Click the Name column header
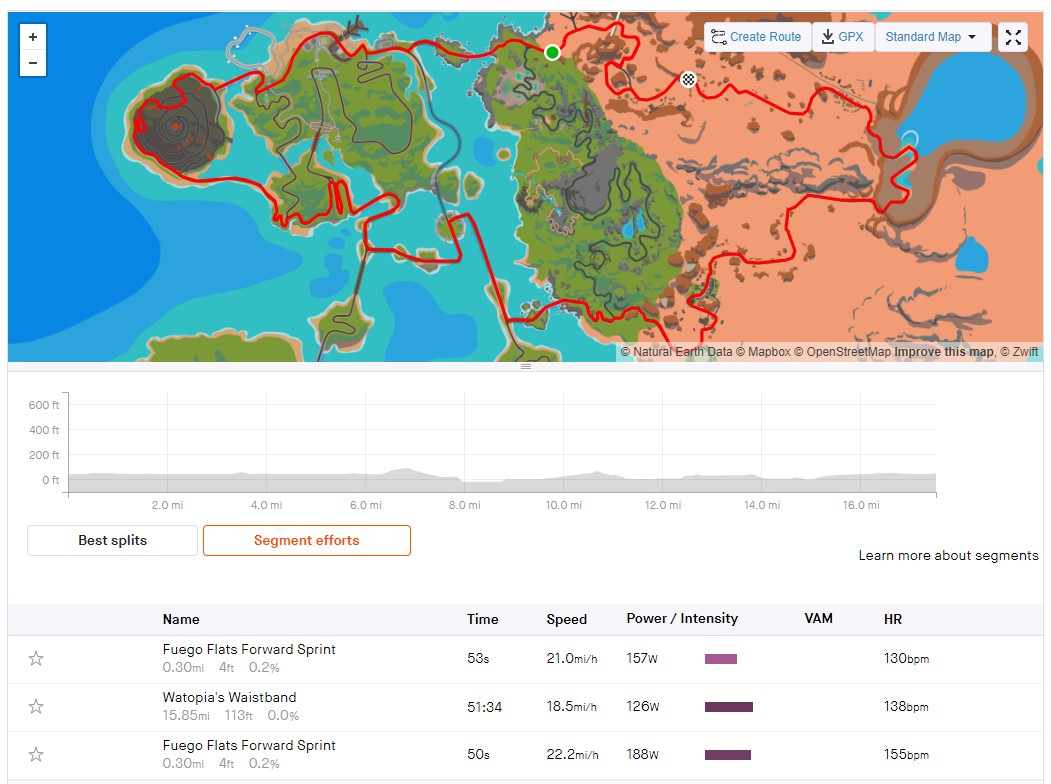 point(181,619)
